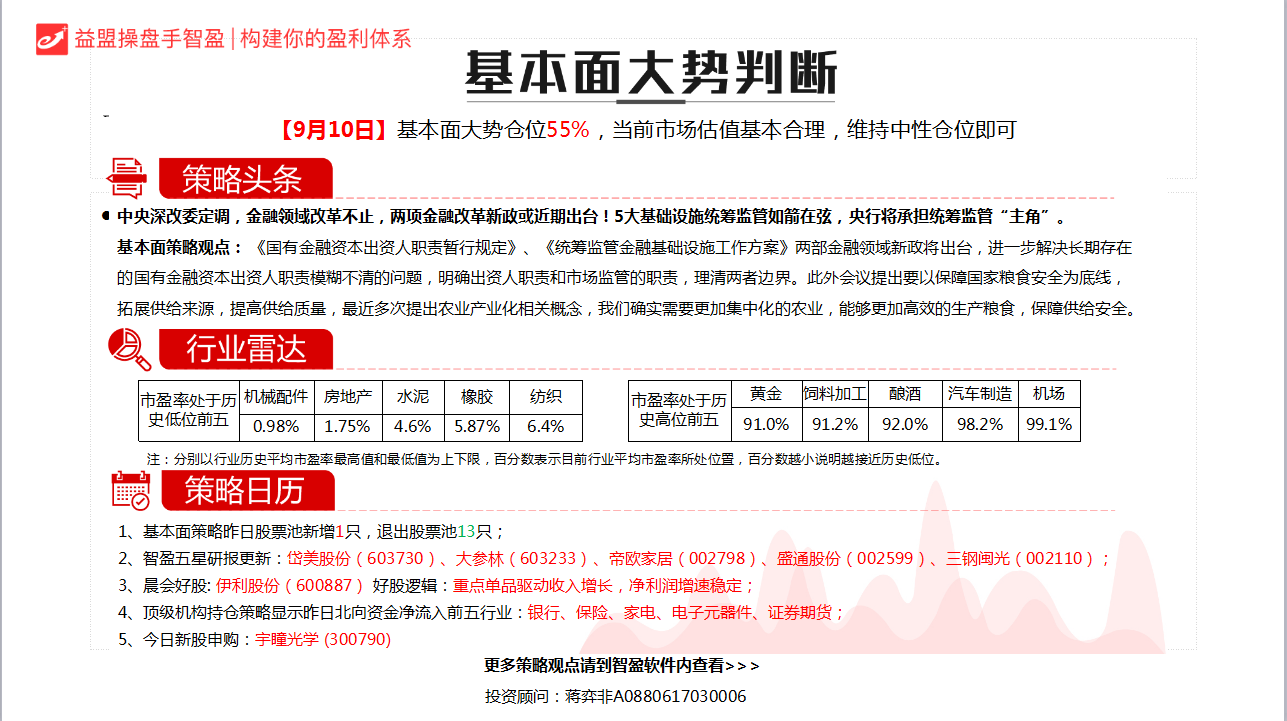This screenshot has width=1287, height=721.
Task: Select the 策略日历 red header banner
Action: click(x=246, y=491)
